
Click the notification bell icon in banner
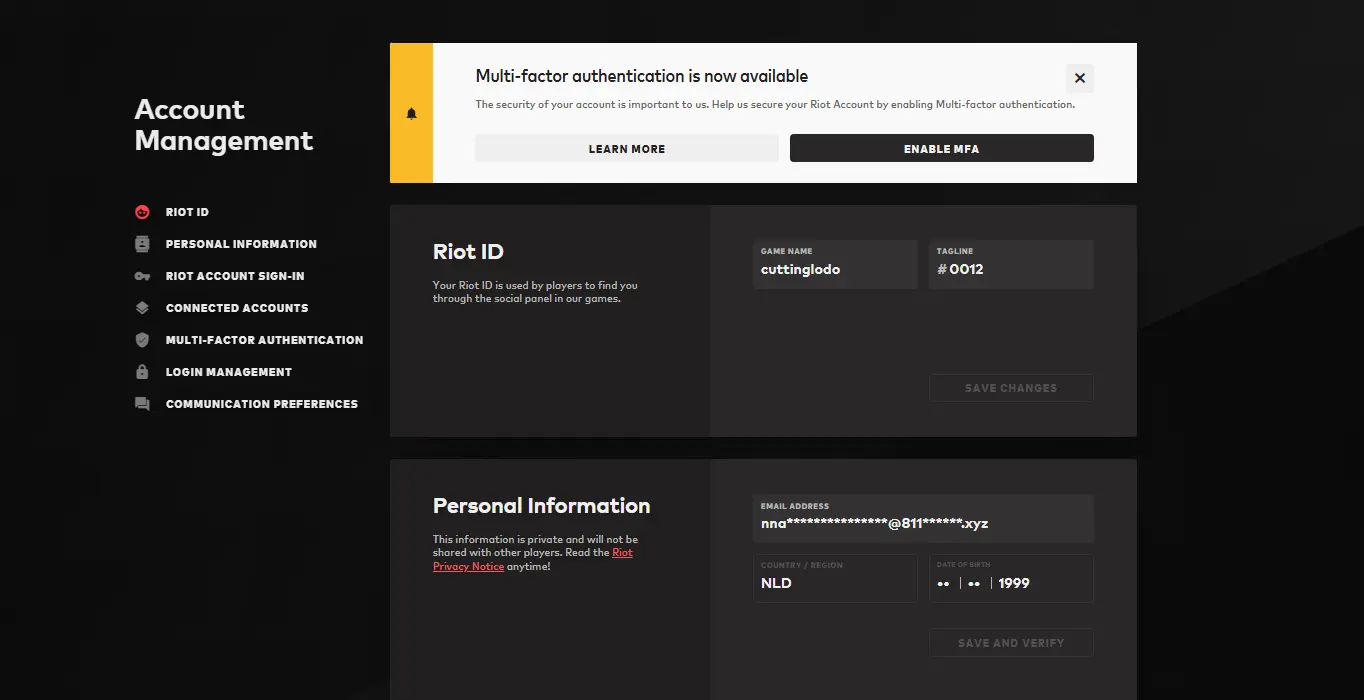coord(411,114)
